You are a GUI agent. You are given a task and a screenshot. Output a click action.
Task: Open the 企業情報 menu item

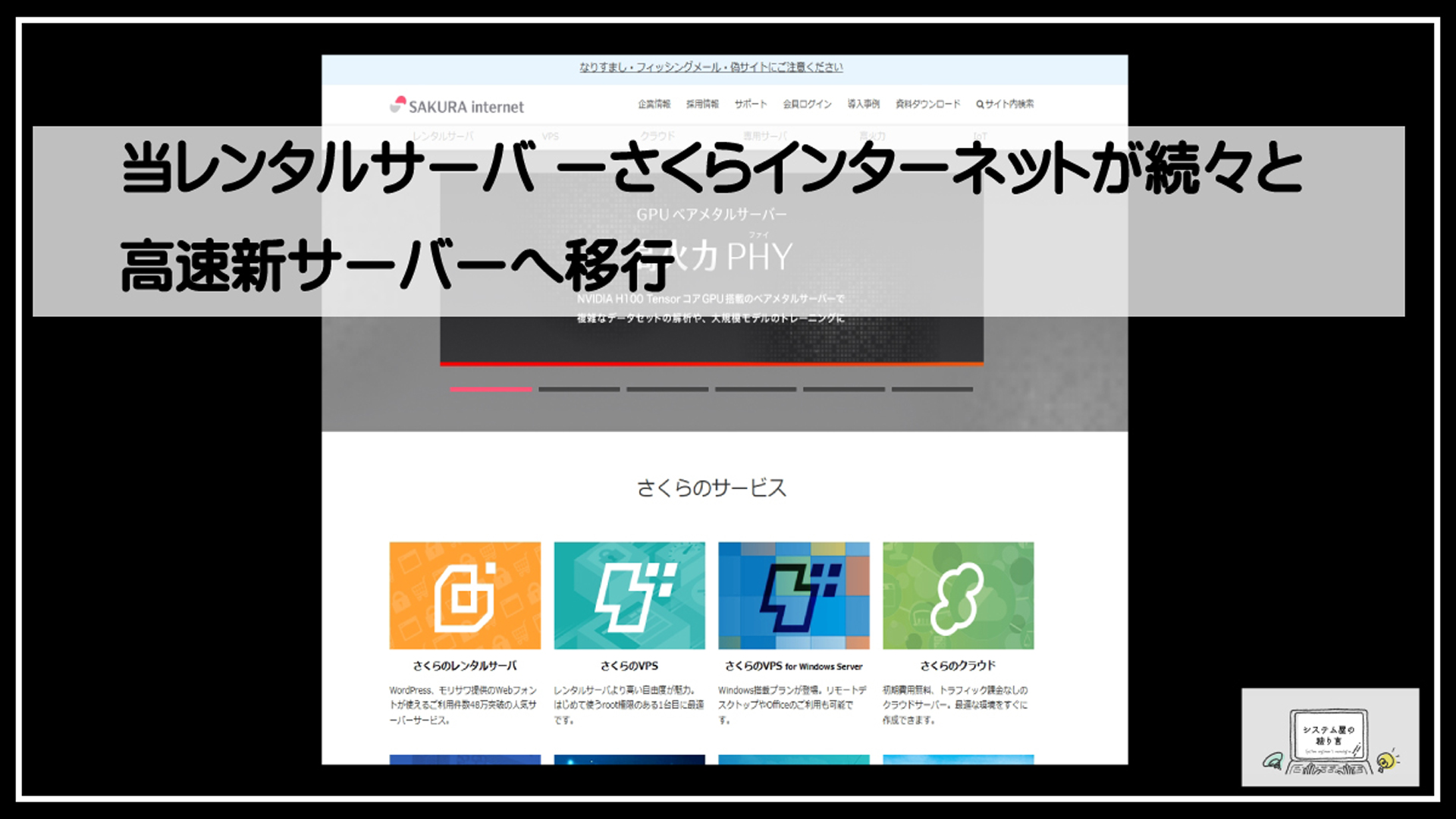click(654, 104)
